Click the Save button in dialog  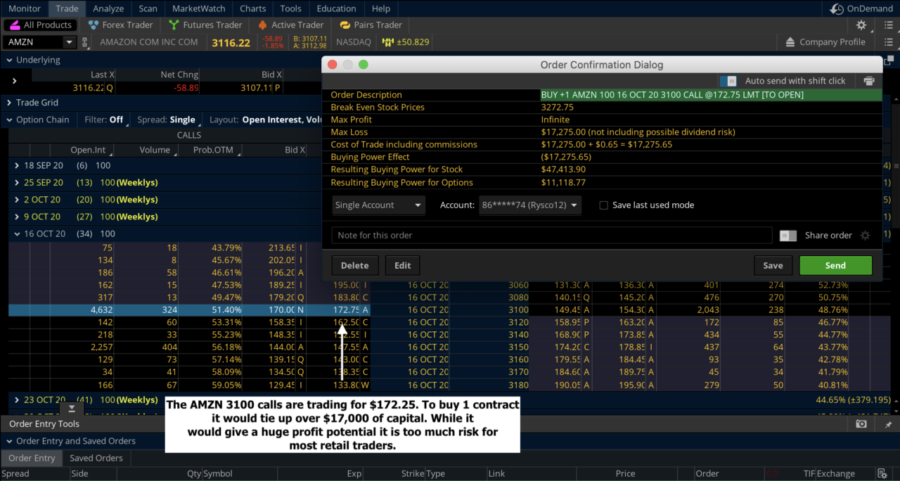pos(773,265)
